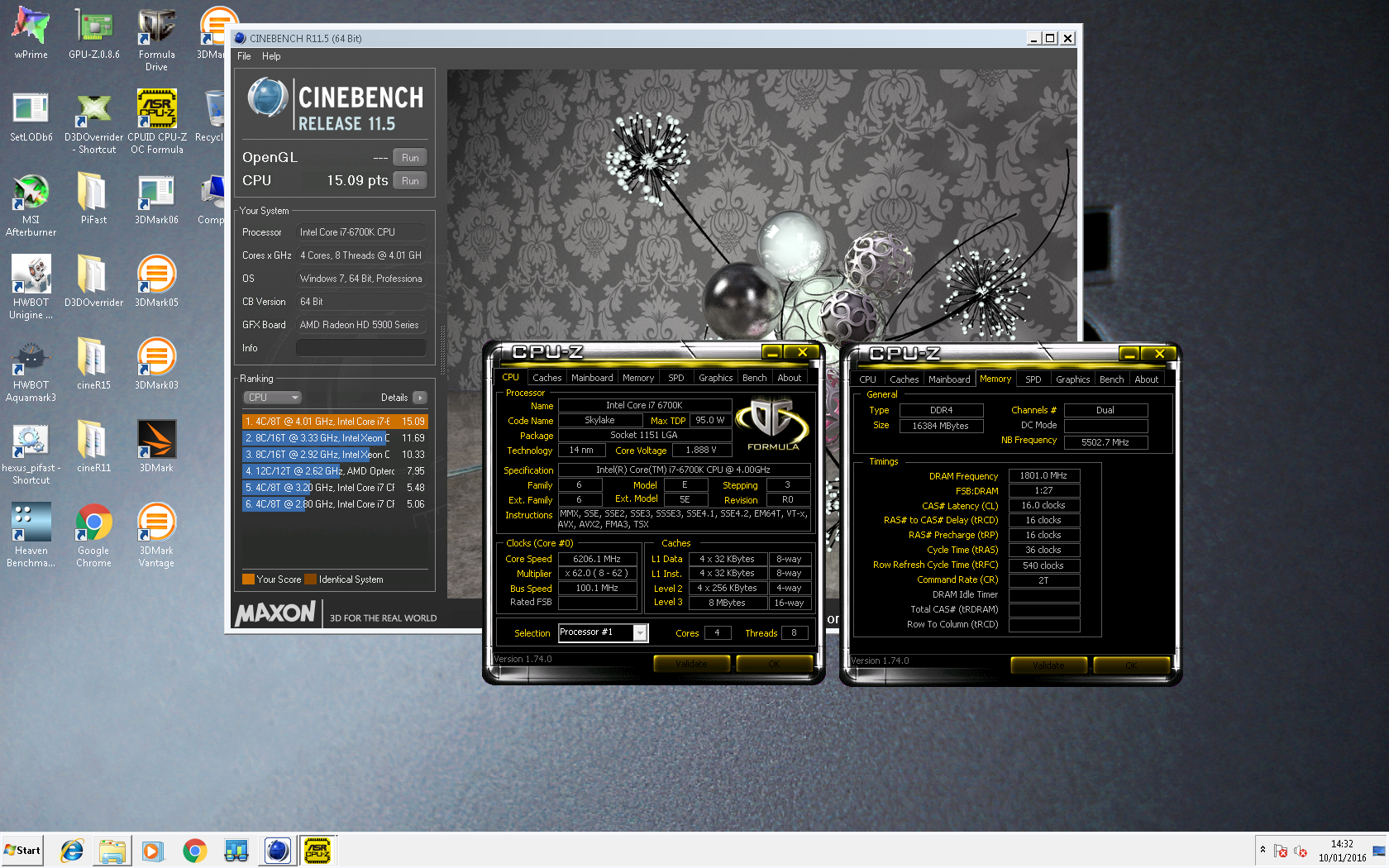Select the D3DOverrider folder icon
1389x868 pixels.
(93, 281)
